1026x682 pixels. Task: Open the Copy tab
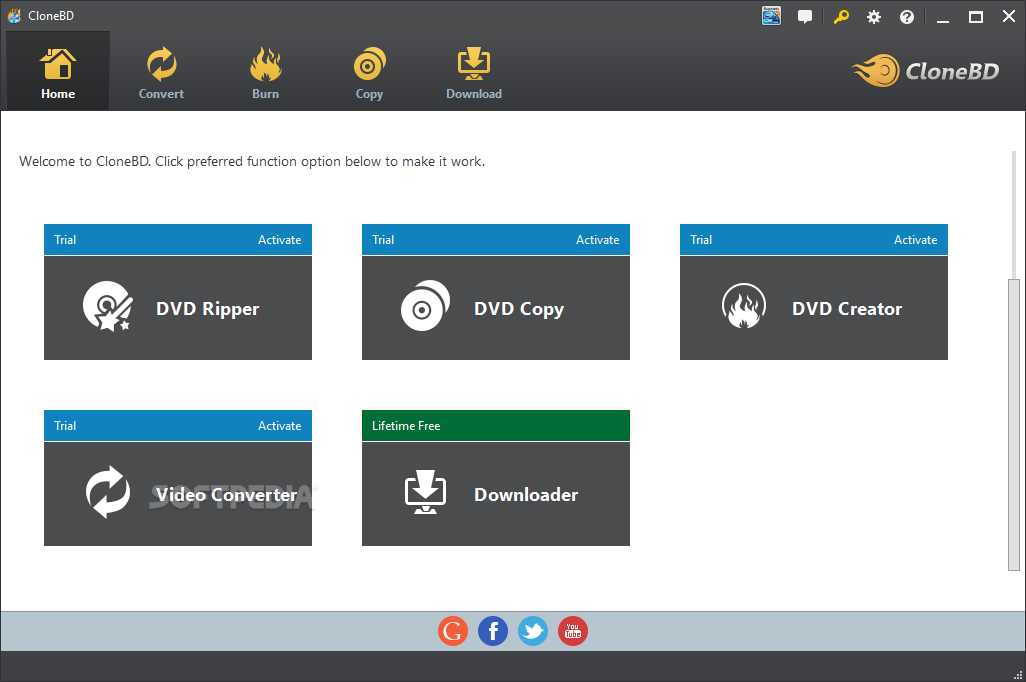pyautogui.click(x=369, y=72)
